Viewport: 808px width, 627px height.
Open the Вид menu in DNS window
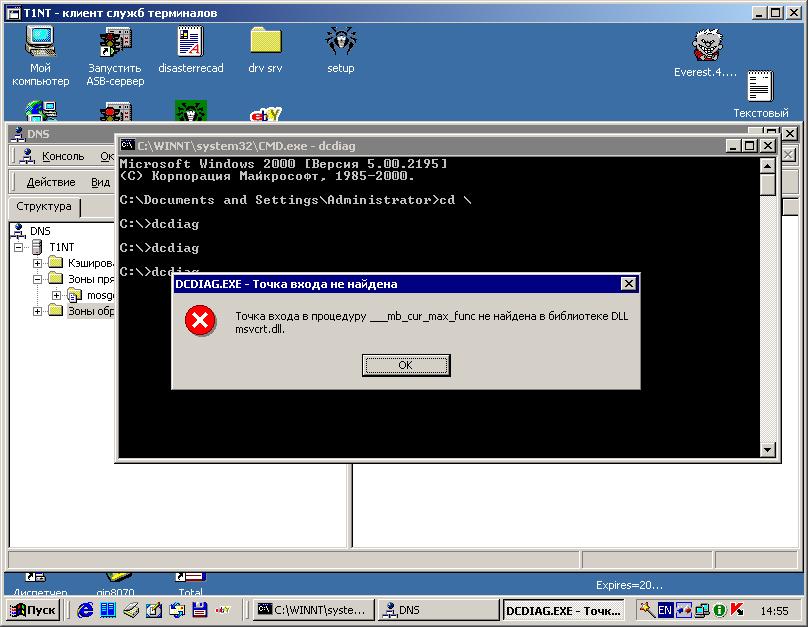[x=100, y=182]
